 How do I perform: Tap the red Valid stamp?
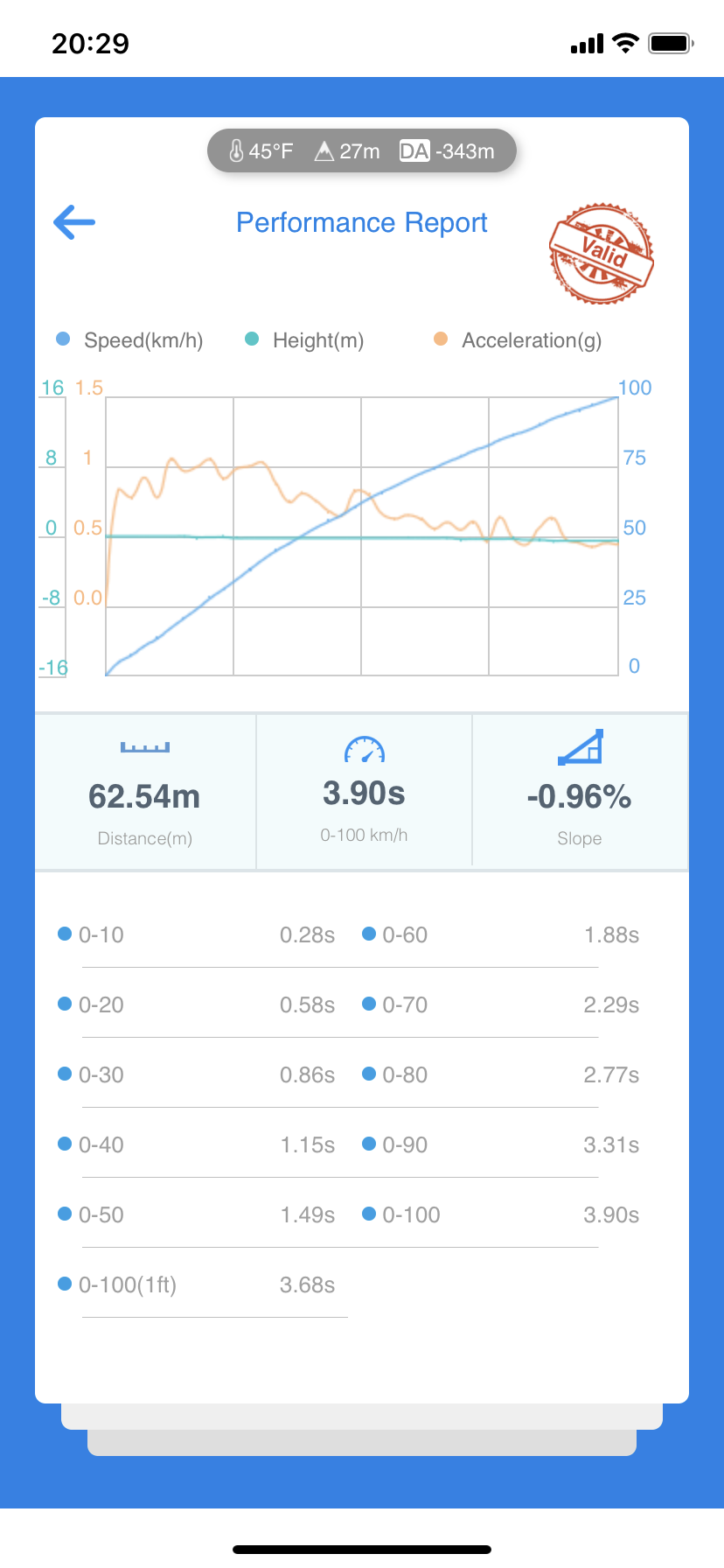coord(602,254)
